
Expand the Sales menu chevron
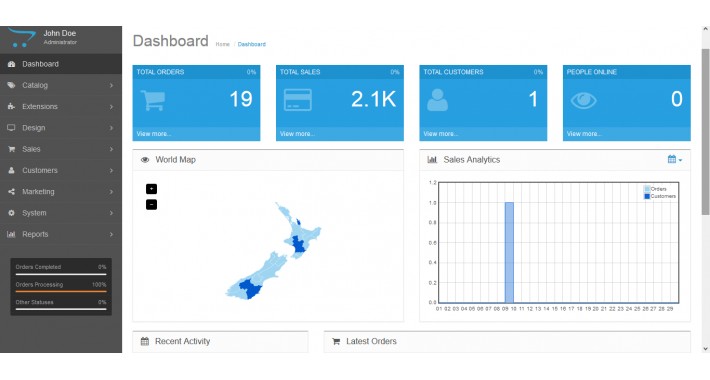(111, 149)
